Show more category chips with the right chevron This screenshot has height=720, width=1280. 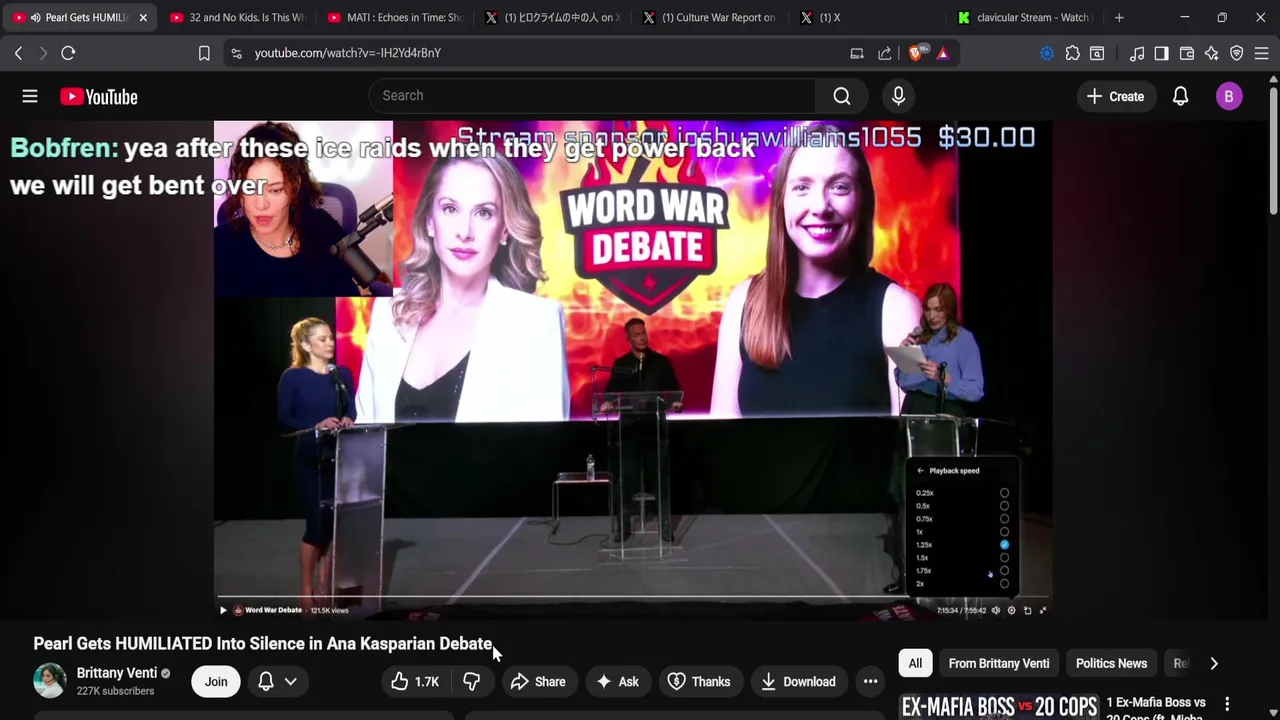click(x=1213, y=663)
